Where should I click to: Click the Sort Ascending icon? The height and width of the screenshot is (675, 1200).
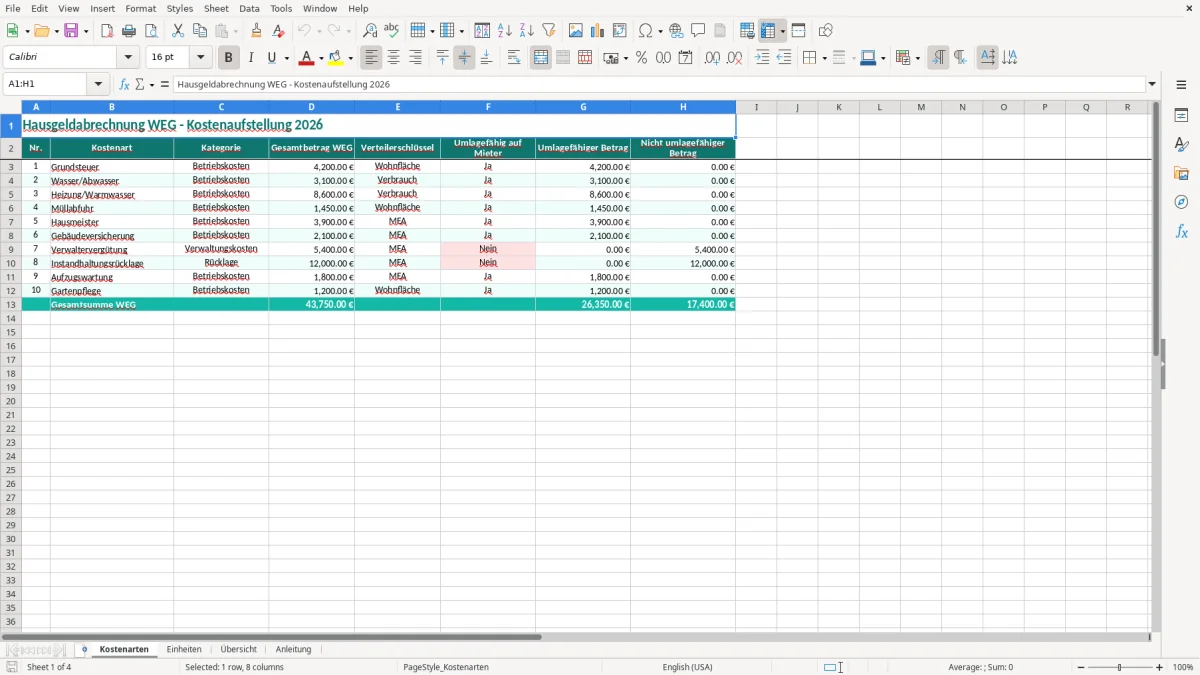coord(505,31)
